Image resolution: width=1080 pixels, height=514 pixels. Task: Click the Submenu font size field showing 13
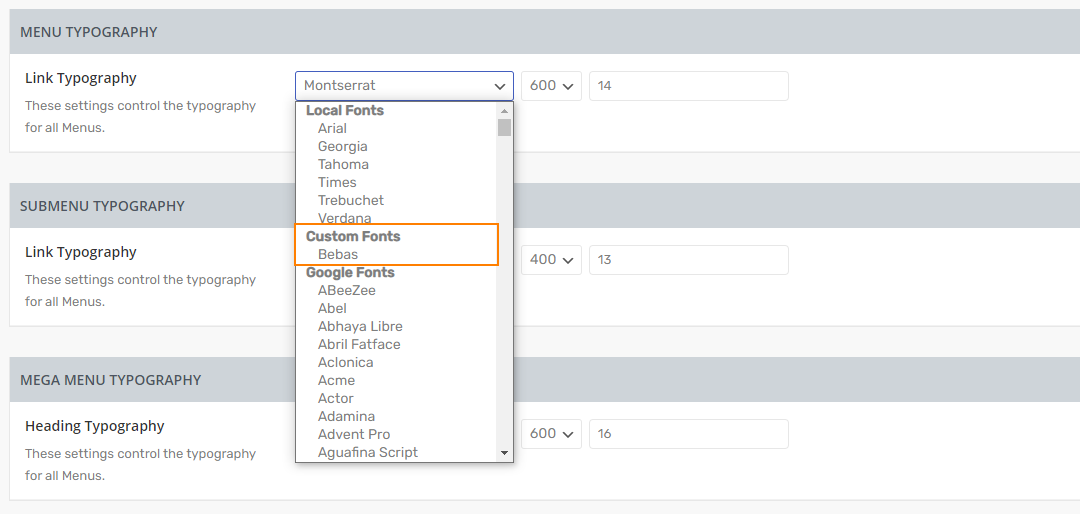[x=688, y=260]
